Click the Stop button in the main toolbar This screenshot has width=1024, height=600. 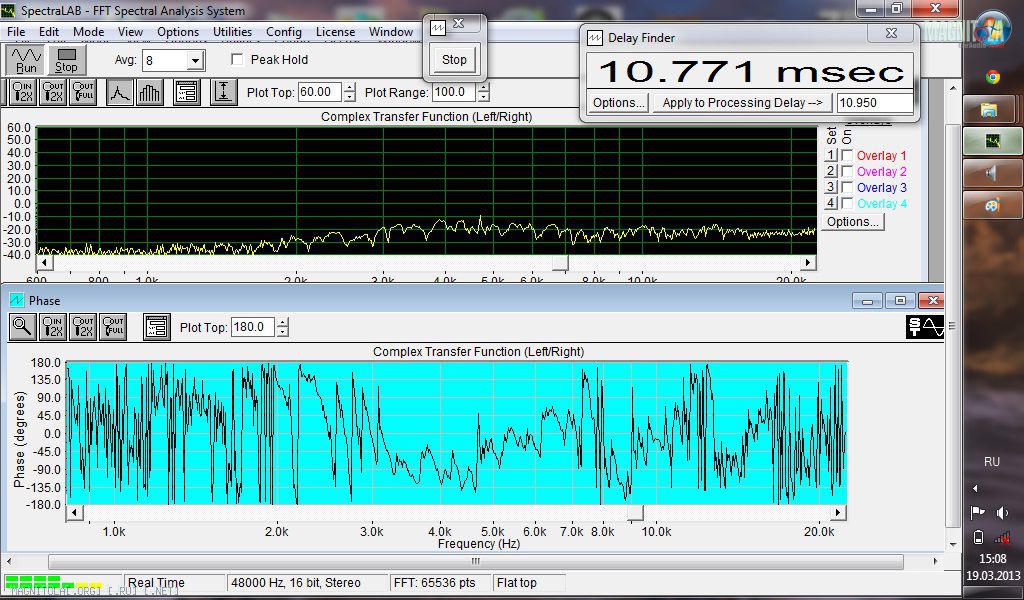[x=66, y=59]
